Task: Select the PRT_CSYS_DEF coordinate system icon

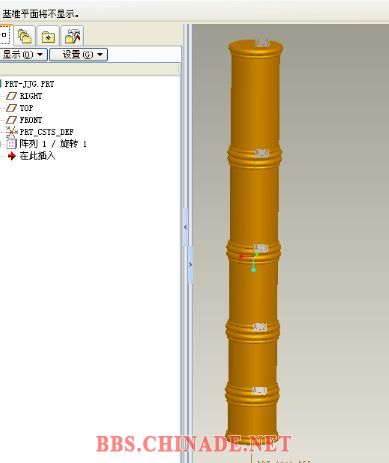Action: [12, 132]
